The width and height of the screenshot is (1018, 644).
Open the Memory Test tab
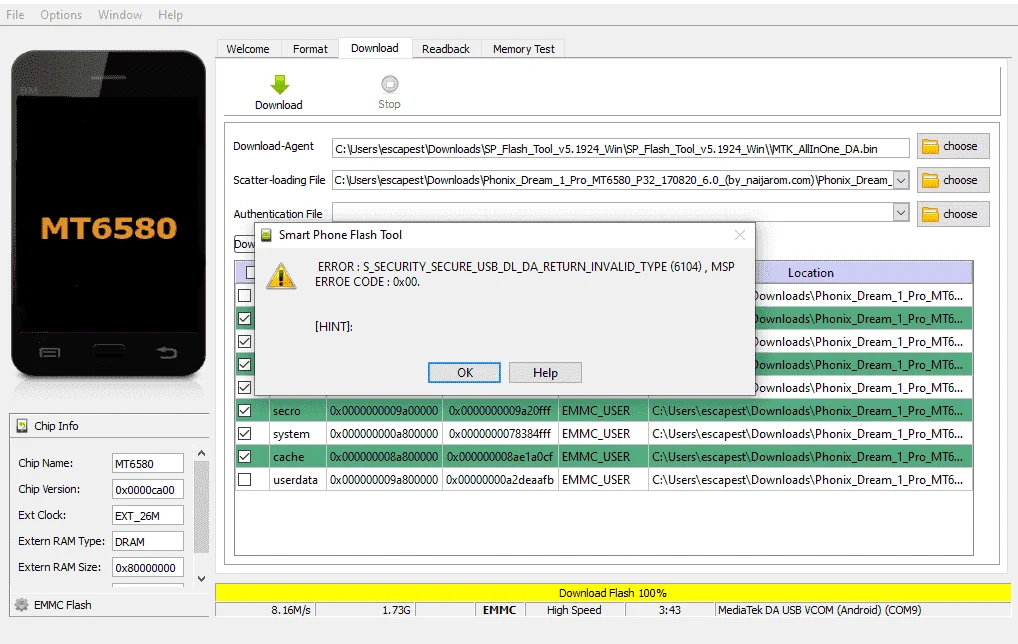524,49
